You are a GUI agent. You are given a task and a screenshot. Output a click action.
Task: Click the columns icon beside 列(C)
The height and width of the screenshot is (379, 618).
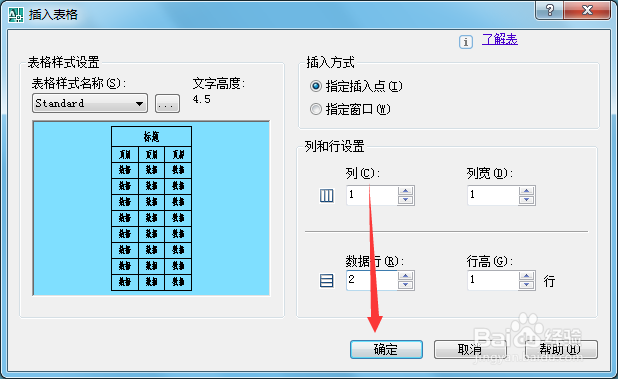(x=326, y=195)
